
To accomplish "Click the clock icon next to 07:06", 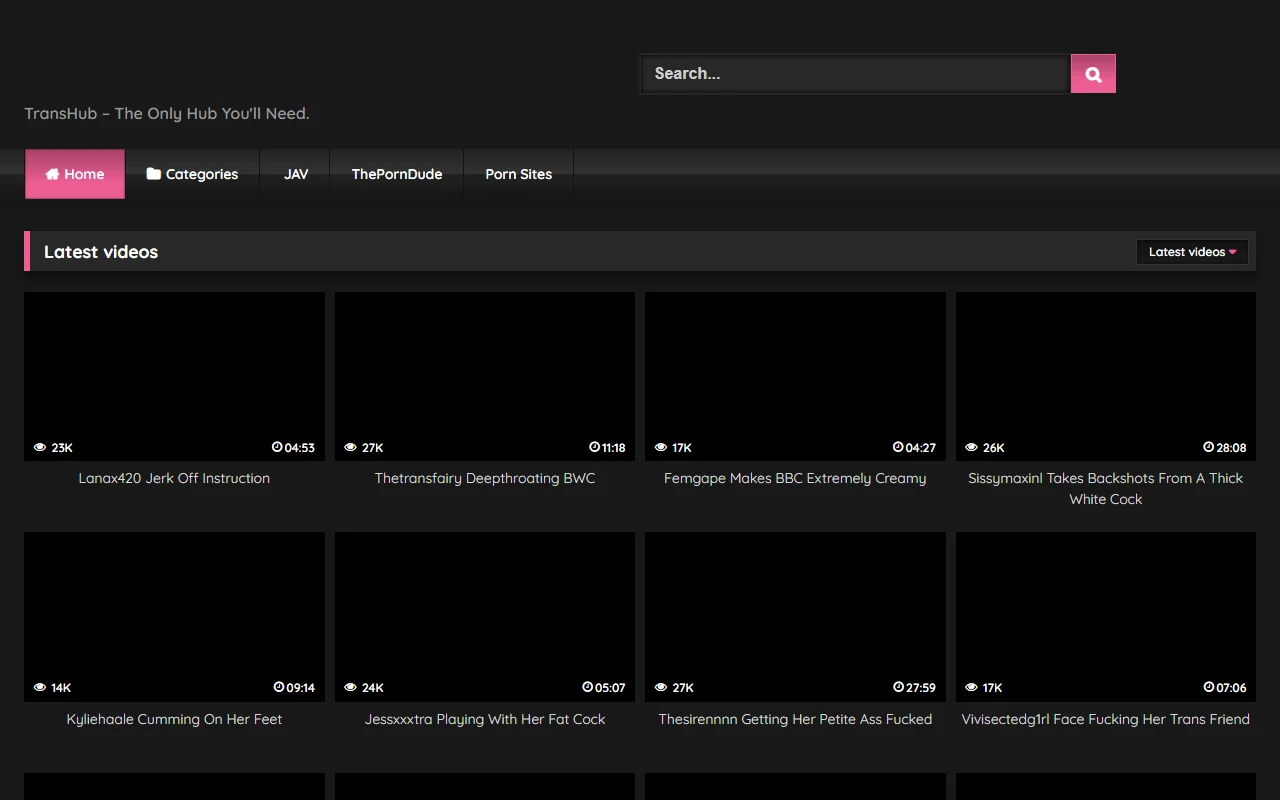I will 1209,688.
